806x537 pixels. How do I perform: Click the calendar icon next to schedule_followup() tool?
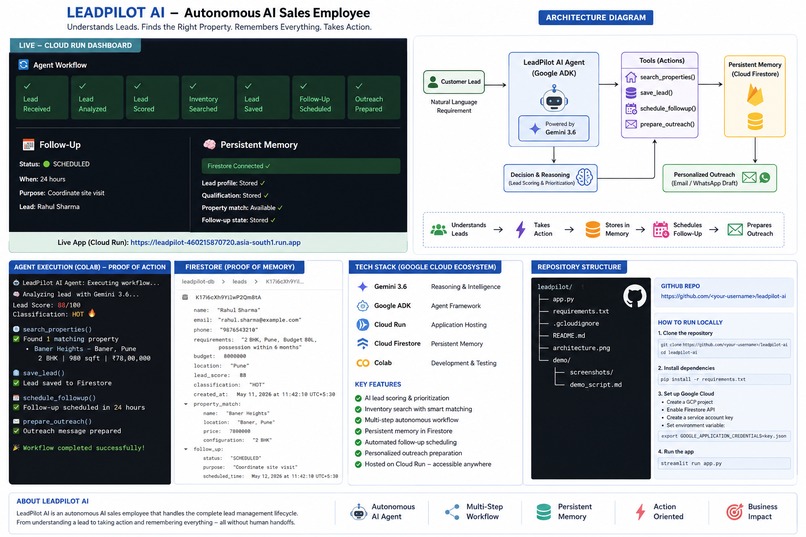(631, 108)
